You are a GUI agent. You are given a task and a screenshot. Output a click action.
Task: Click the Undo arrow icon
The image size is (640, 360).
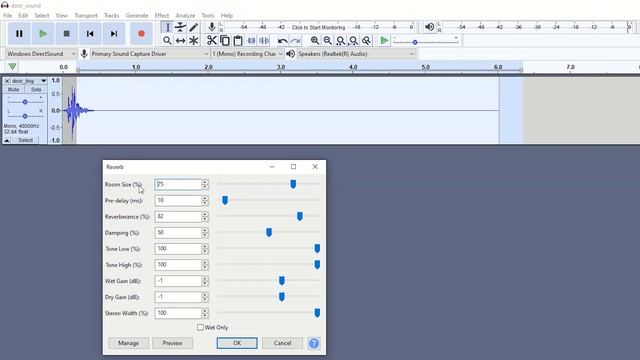point(282,40)
